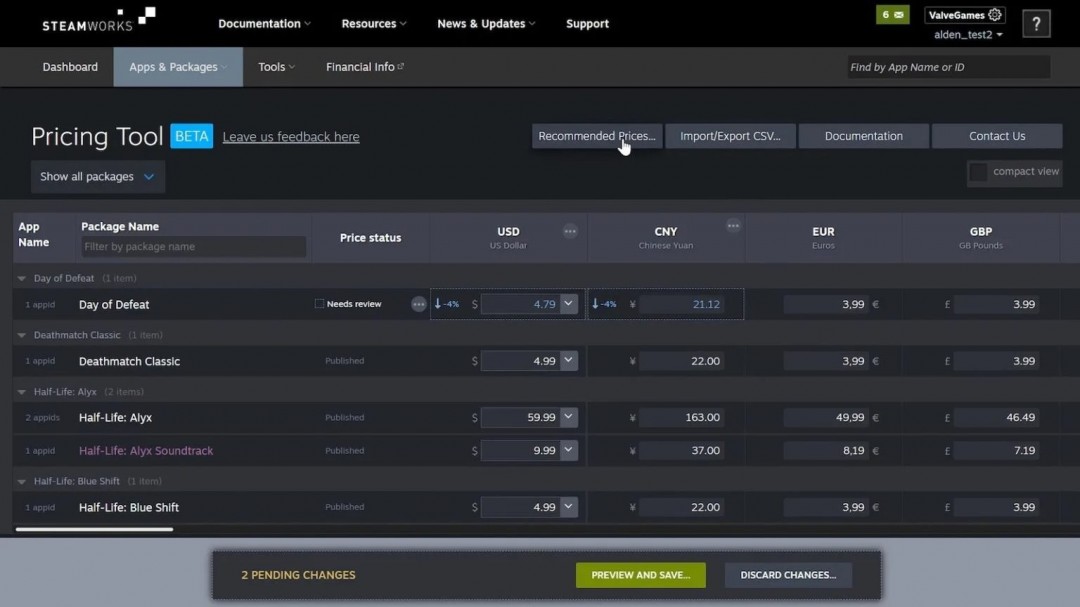
Task: Open USD price dropdown for Deathmatch Classic
Action: click(x=569, y=361)
